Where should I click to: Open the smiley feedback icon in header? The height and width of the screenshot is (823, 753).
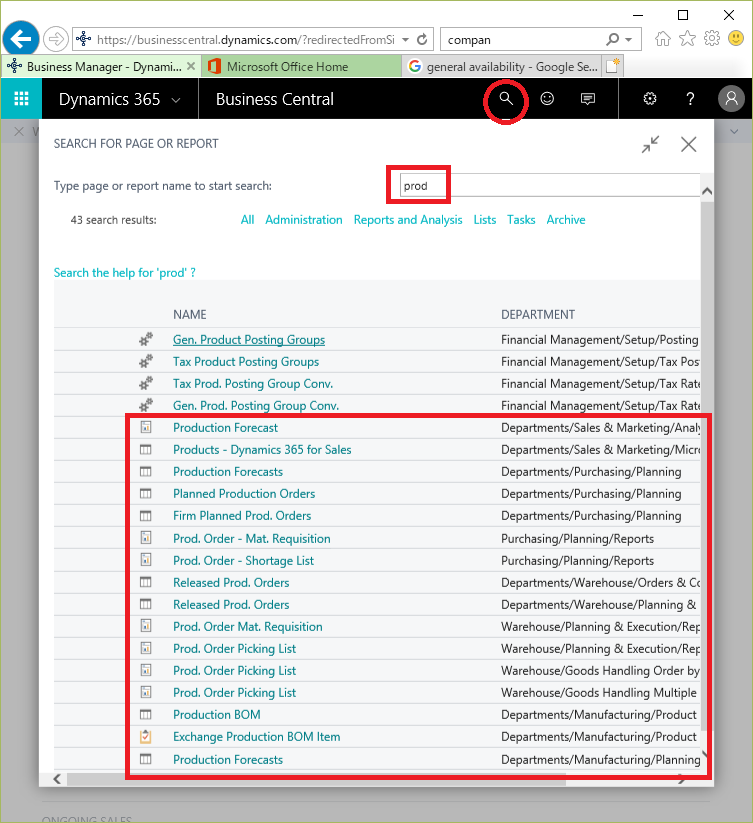(547, 99)
